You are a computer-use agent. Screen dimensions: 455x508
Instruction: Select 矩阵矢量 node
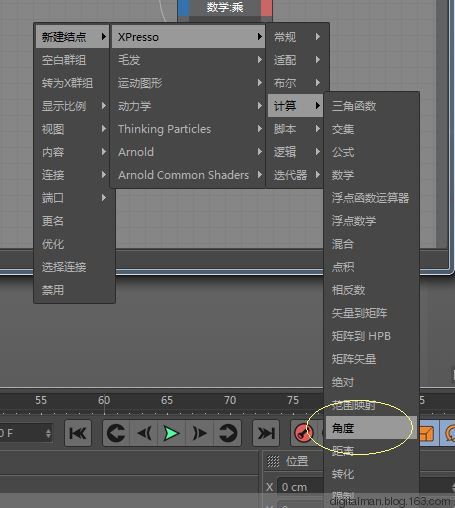coord(371,359)
